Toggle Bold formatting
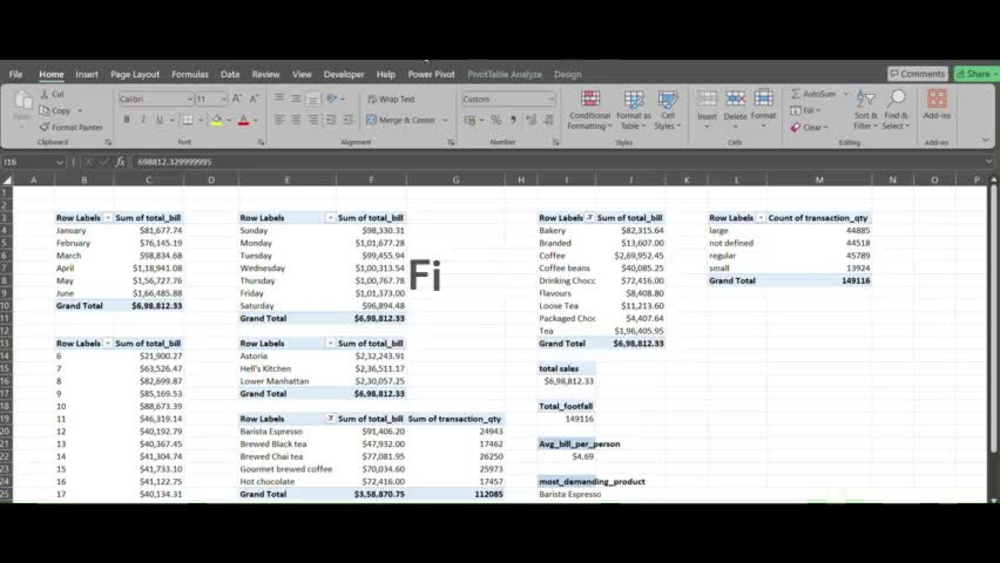 pos(126,120)
